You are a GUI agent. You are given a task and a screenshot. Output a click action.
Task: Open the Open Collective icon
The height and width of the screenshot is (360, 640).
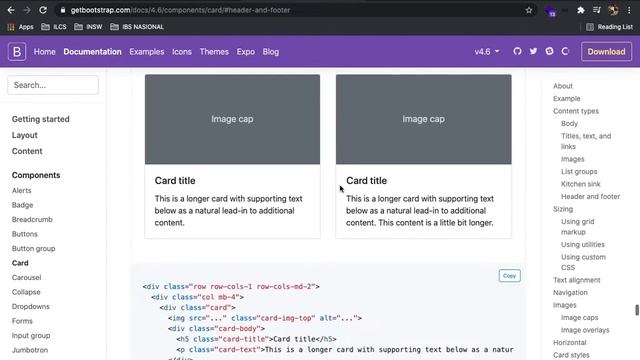coord(565,51)
